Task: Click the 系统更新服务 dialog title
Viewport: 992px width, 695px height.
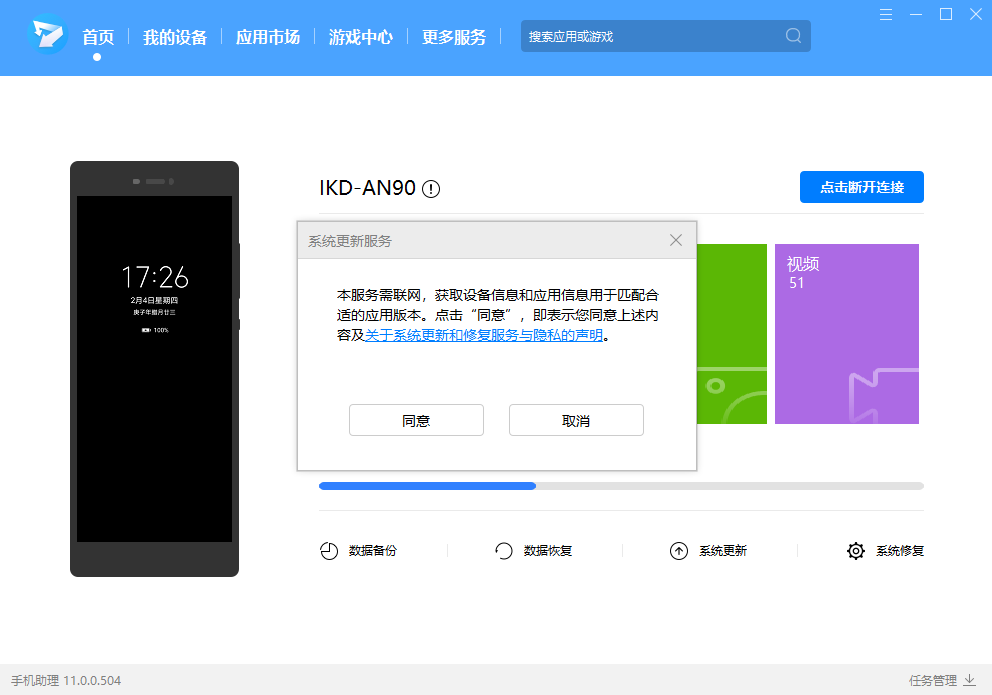Action: tap(350, 241)
